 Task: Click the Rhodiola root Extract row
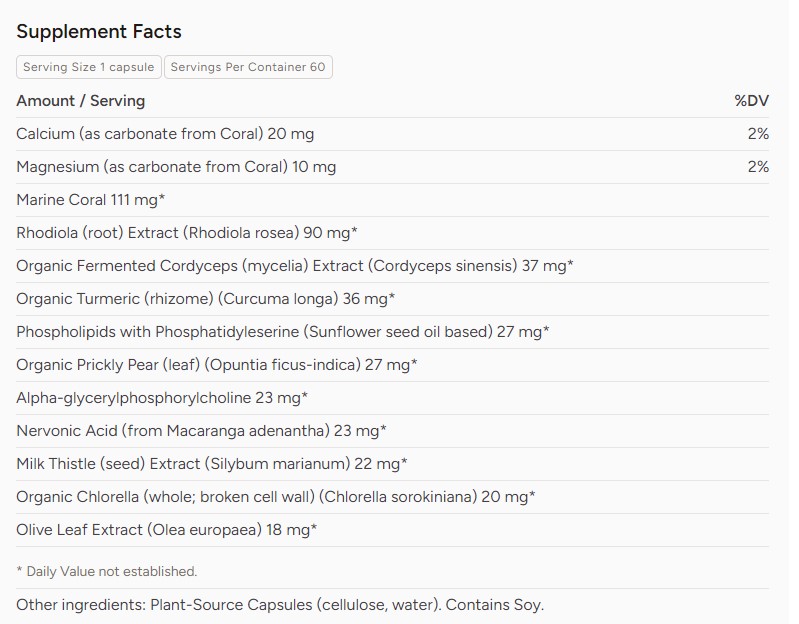pyautogui.click(x=392, y=233)
